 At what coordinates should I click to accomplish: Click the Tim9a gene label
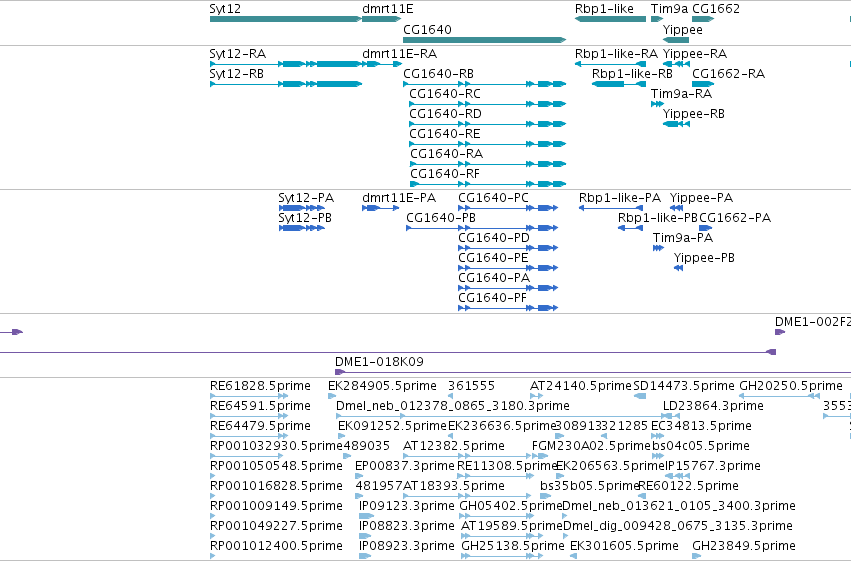tap(669, 9)
